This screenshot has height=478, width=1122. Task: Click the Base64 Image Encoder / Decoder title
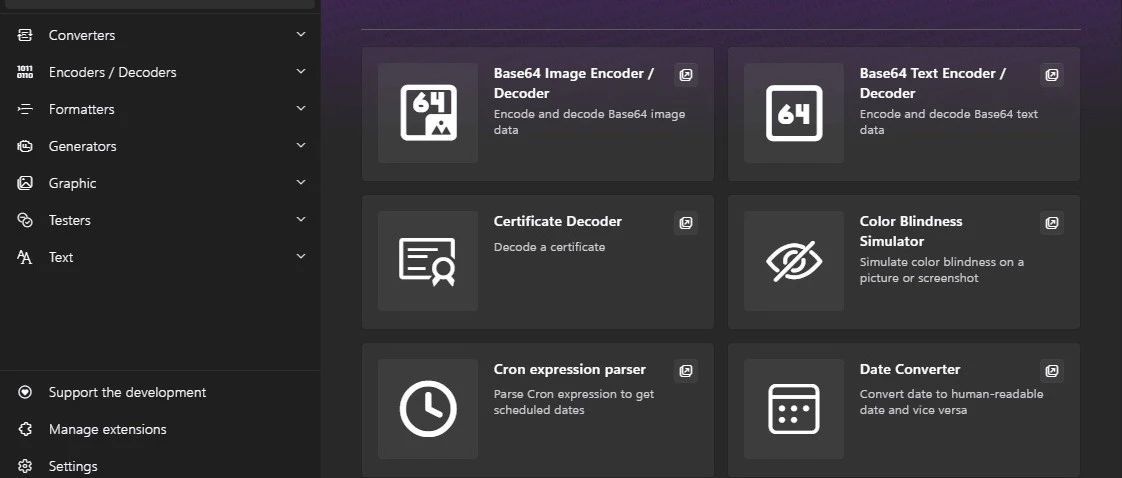click(574, 83)
